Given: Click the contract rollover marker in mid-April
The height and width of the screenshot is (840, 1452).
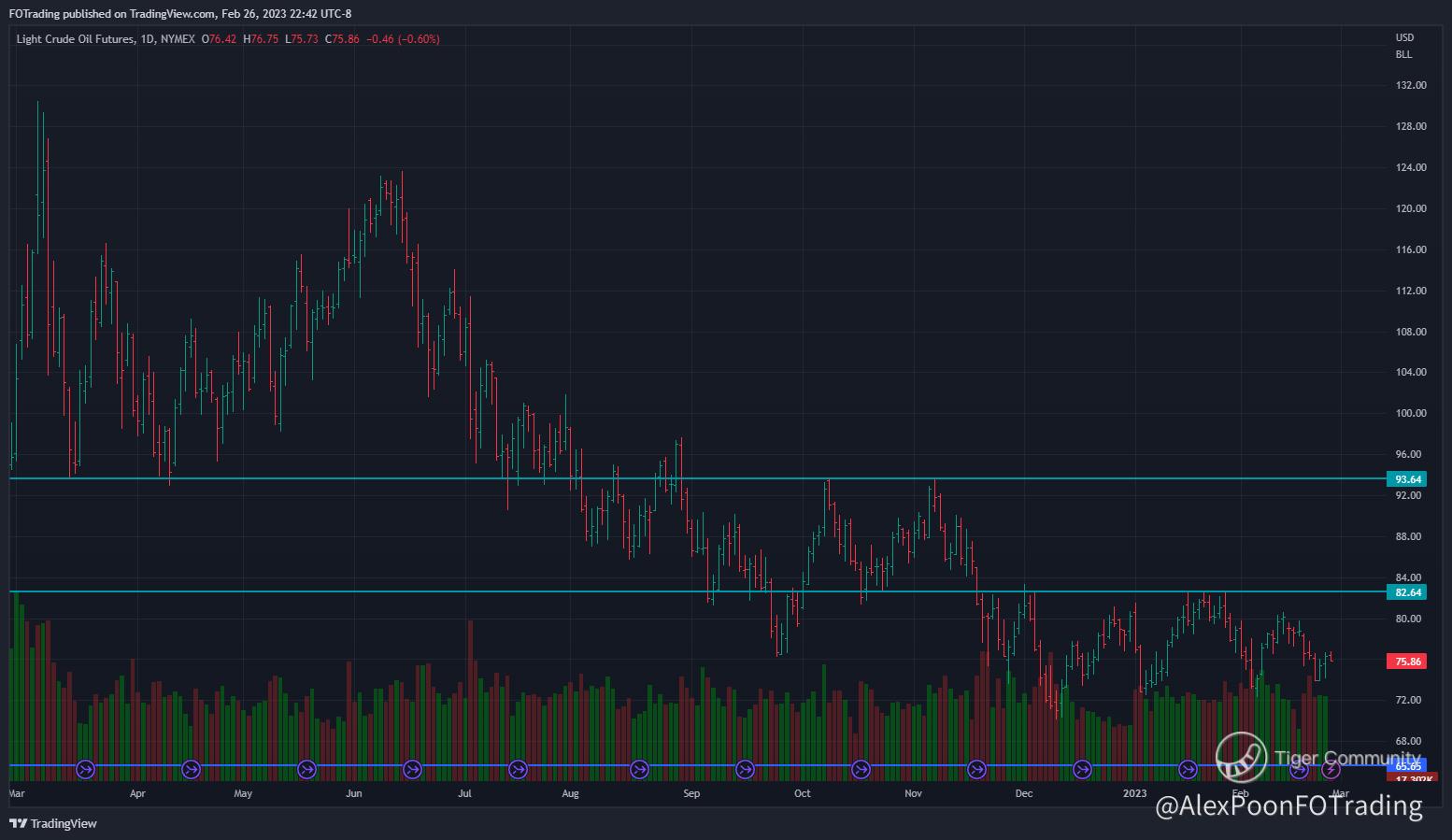Looking at the screenshot, I should (x=191, y=770).
